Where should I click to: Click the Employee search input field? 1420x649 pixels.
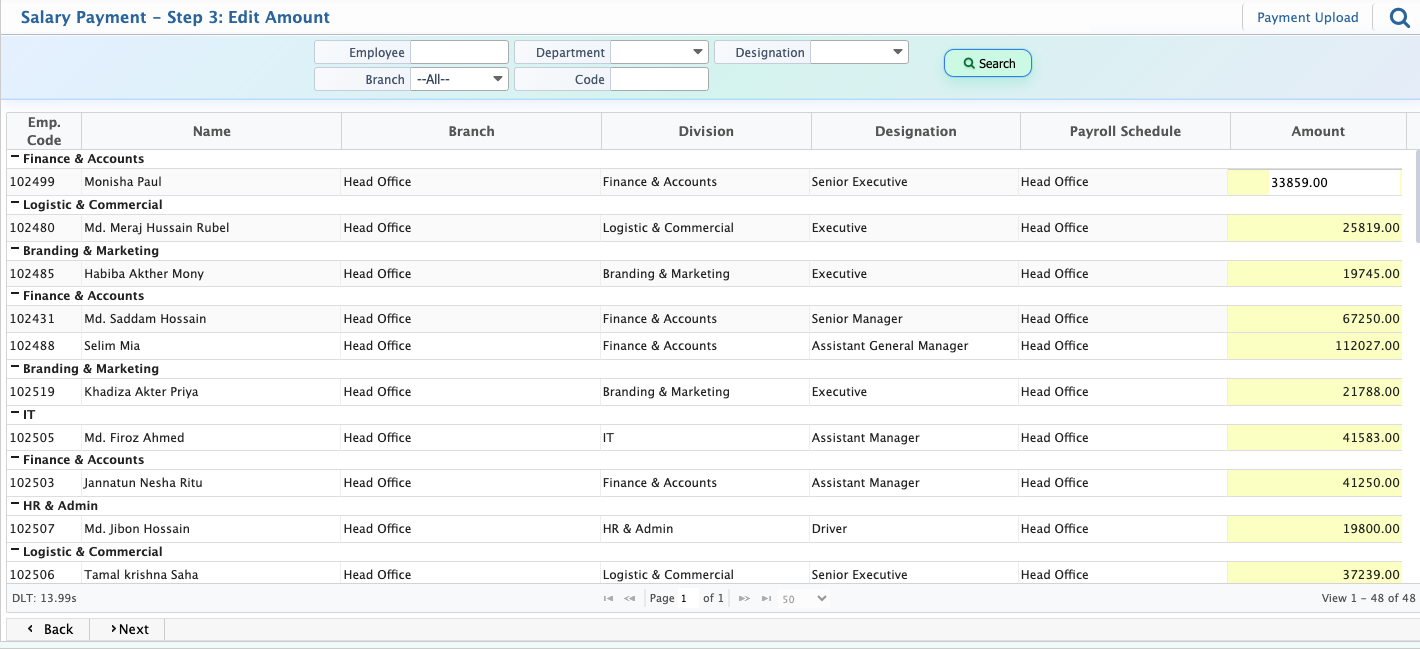click(x=459, y=52)
